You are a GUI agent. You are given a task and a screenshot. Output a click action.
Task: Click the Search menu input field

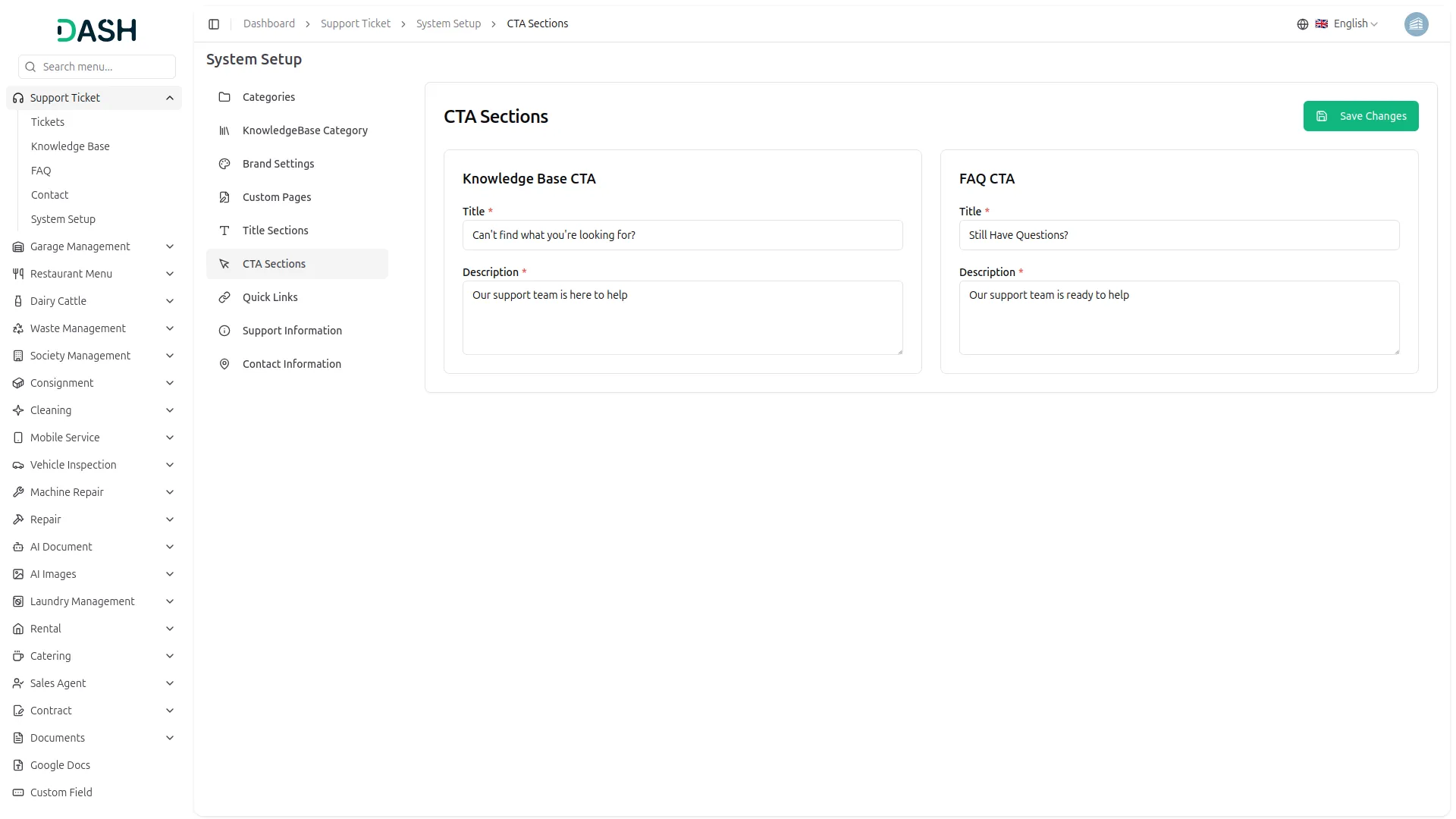pyautogui.click(x=105, y=67)
